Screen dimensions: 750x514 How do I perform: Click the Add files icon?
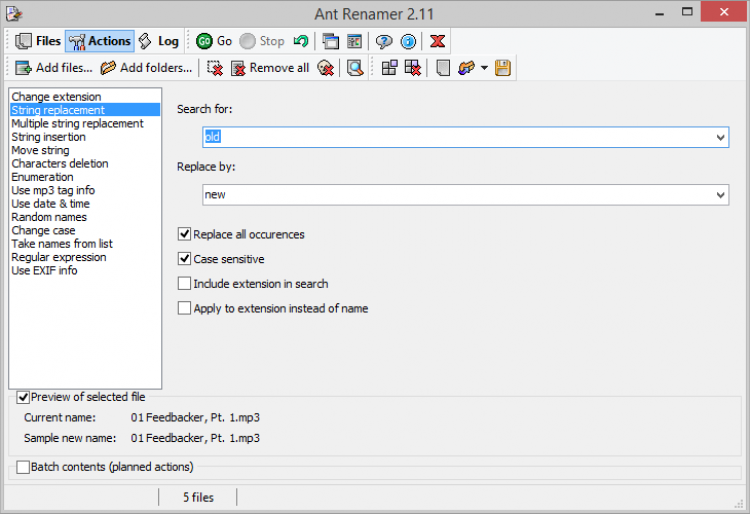23,68
